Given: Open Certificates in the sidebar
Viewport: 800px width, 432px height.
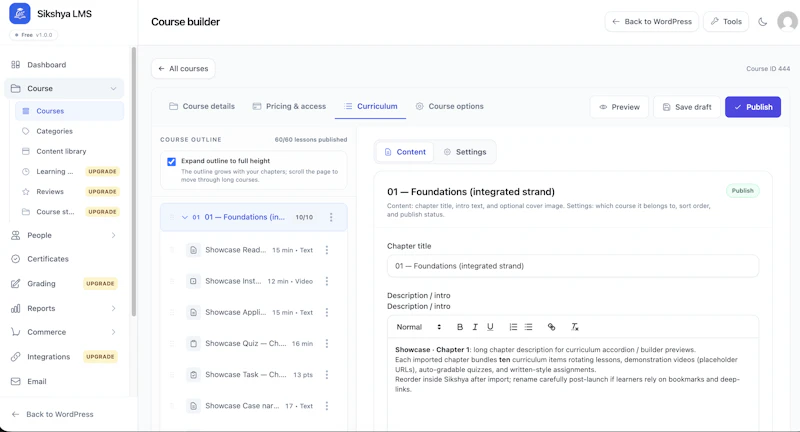Looking at the screenshot, I should pyautogui.click(x=64, y=259).
